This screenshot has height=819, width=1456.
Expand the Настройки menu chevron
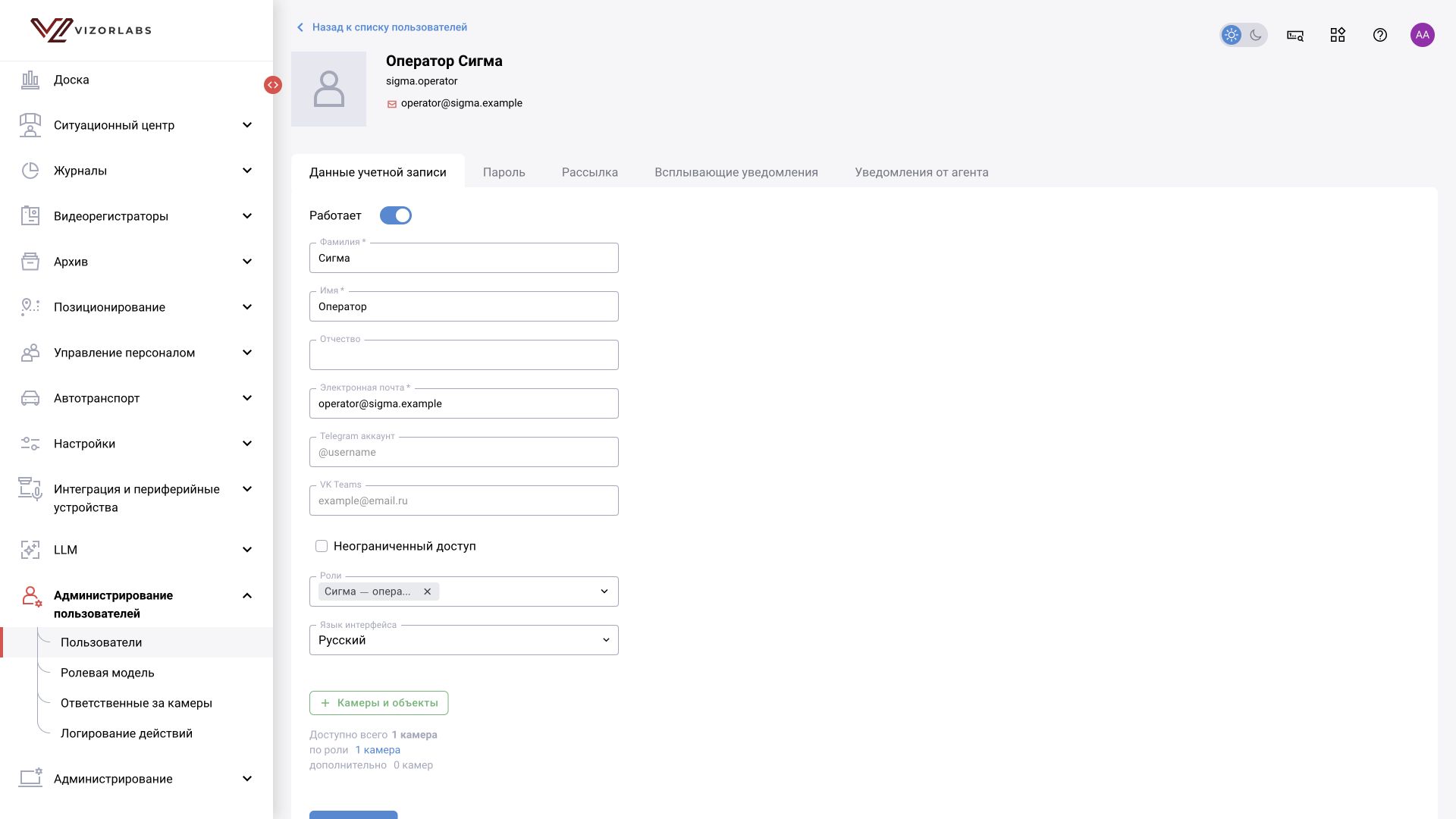pyautogui.click(x=247, y=444)
